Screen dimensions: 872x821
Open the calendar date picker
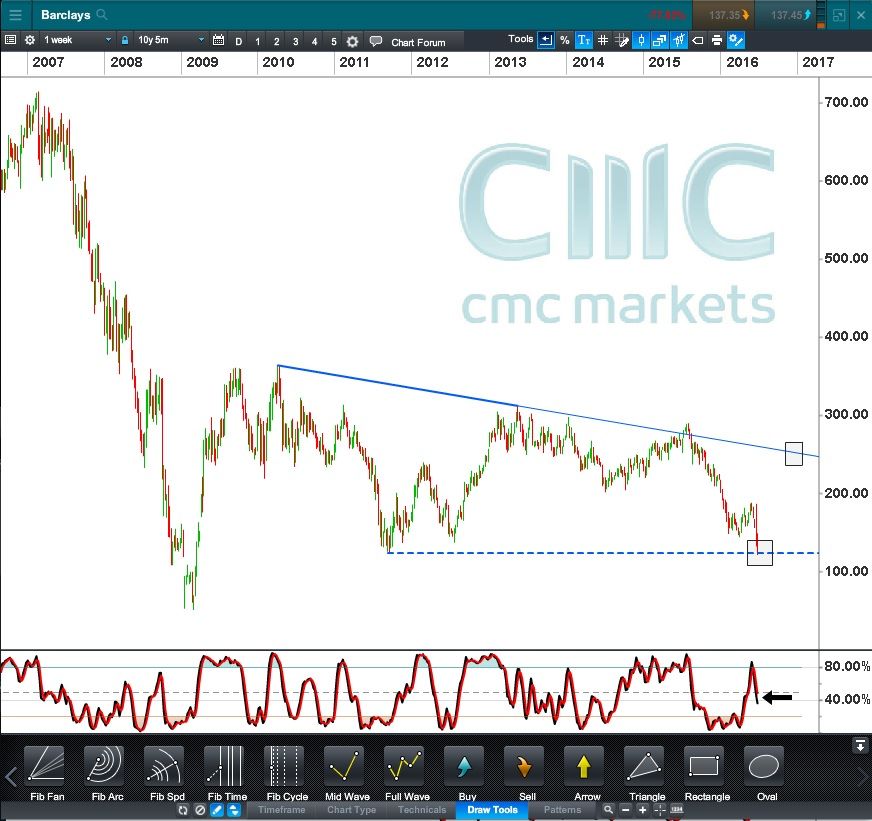click(x=219, y=40)
